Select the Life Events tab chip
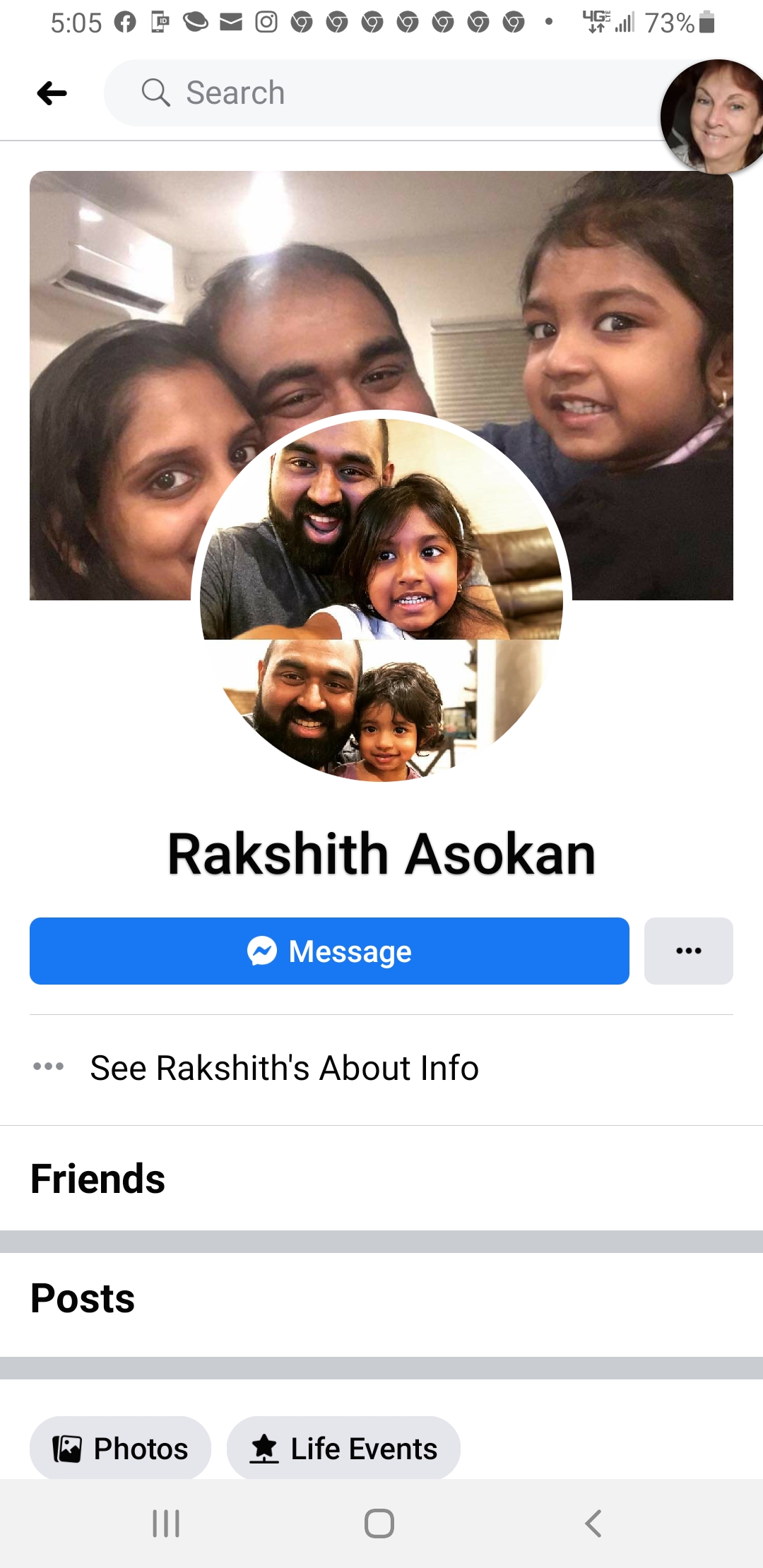The image size is (763, 1568). tap(343, 1449)
